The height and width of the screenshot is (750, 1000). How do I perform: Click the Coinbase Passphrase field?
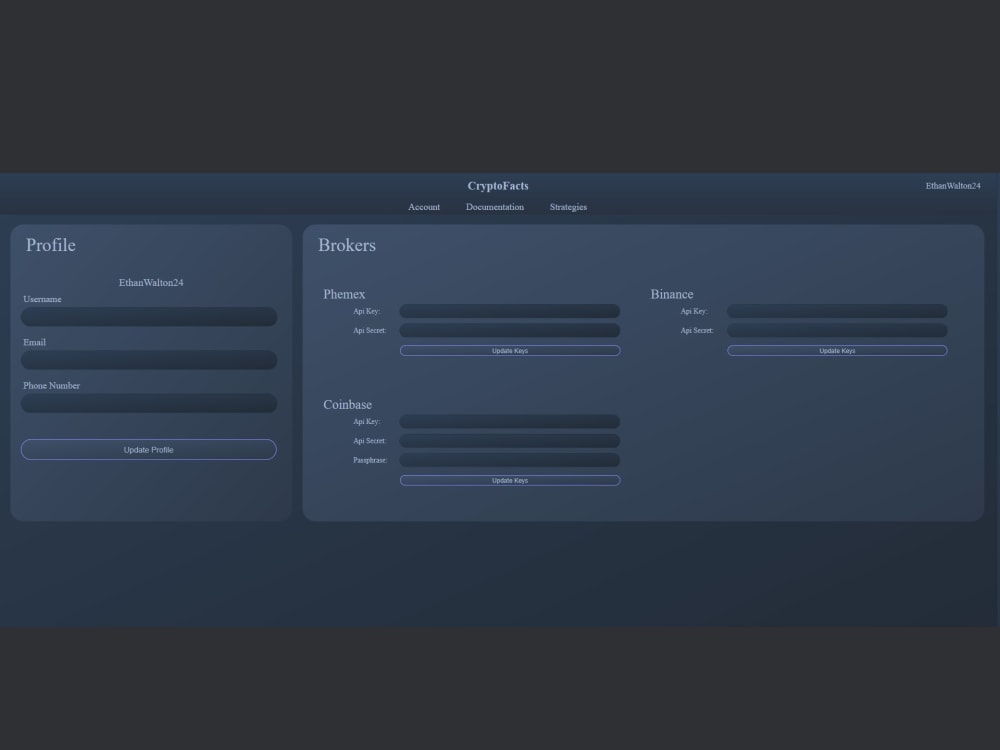[x=510, y=460]
